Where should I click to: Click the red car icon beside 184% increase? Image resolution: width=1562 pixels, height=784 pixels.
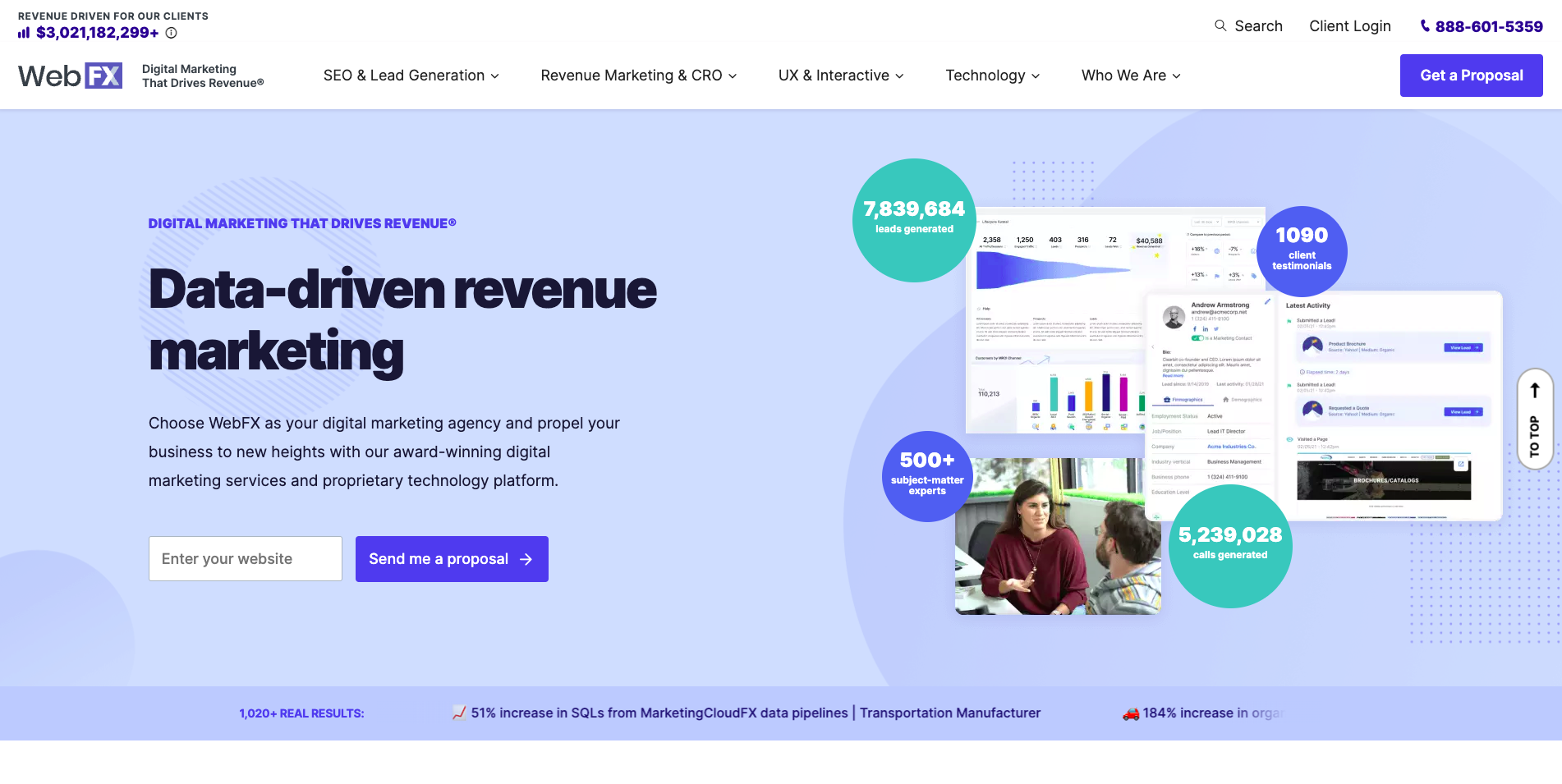point(1131,713)
